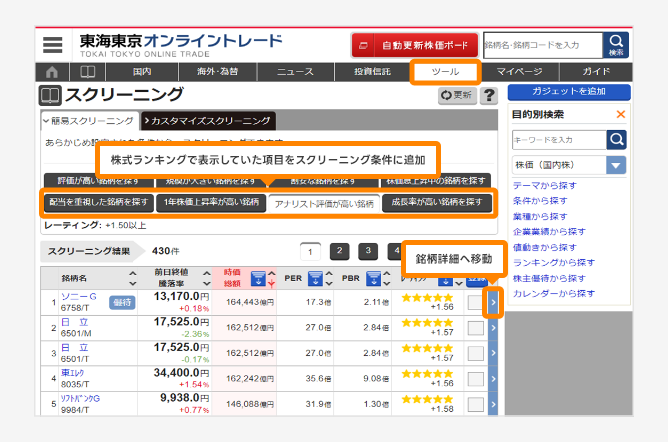The height and width of the screenshot is (442, 668).
Task: Click the 更新 refresh button
Action: pos(457,95)
